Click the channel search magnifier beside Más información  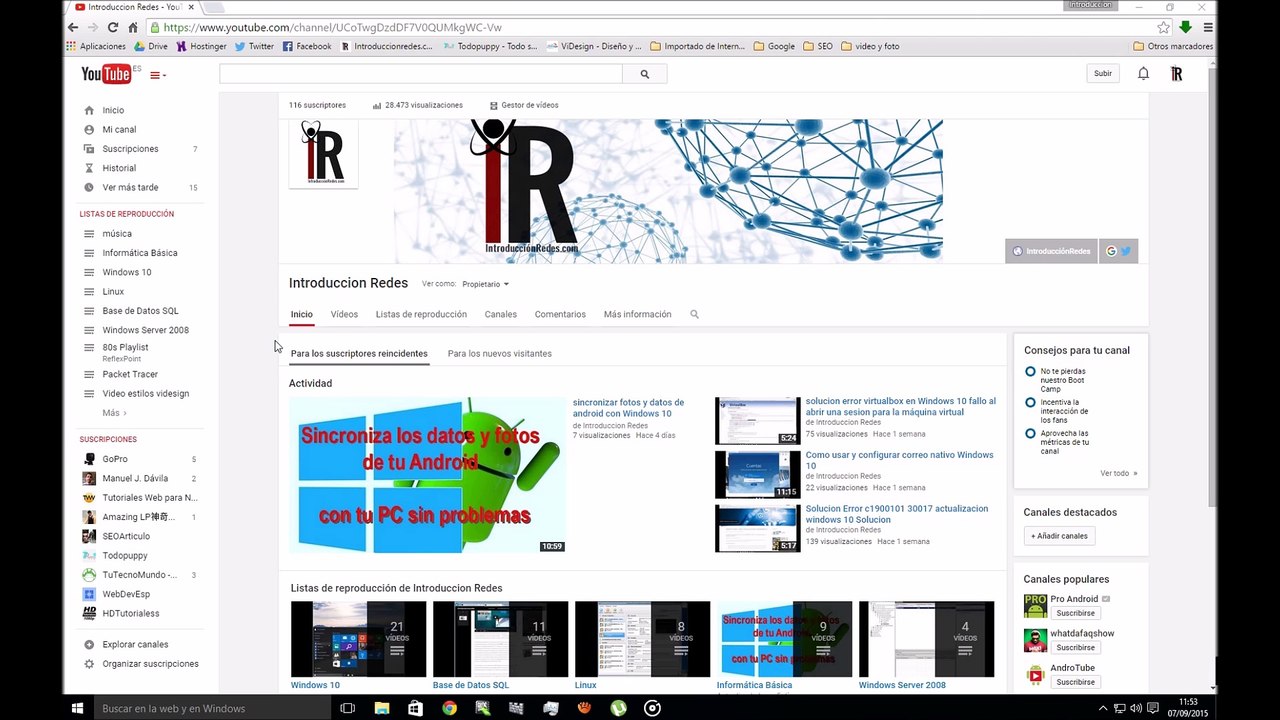coord(694,314)
